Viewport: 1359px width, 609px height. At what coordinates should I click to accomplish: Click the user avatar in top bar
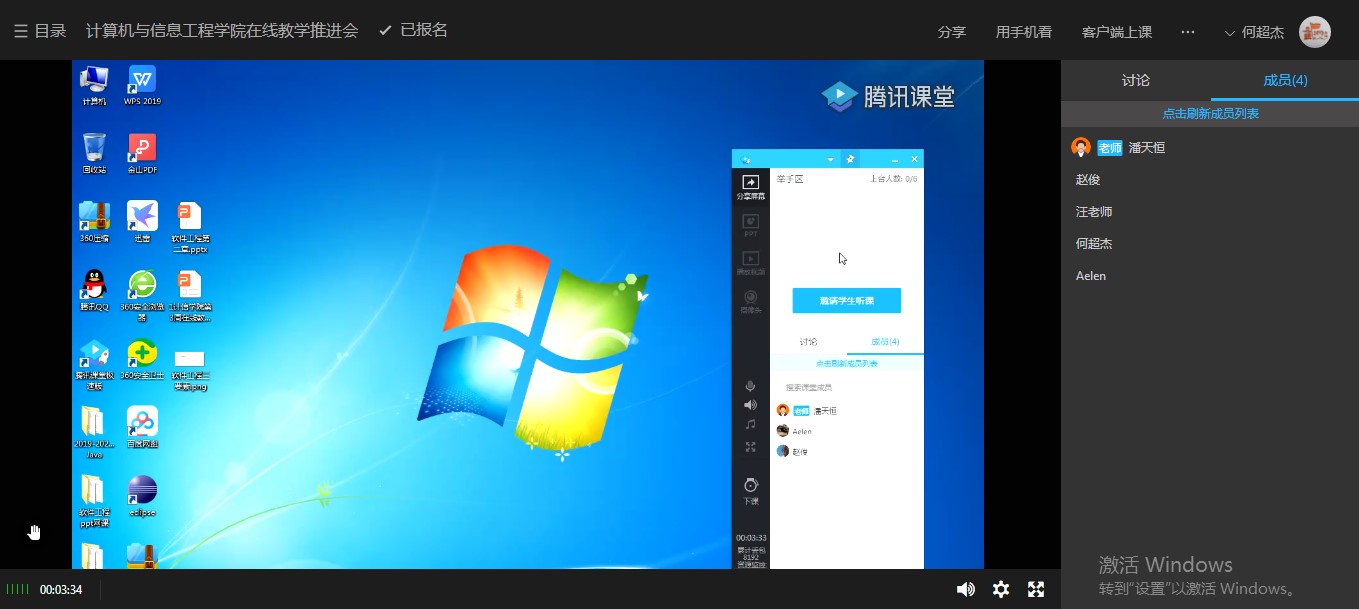1315,32
